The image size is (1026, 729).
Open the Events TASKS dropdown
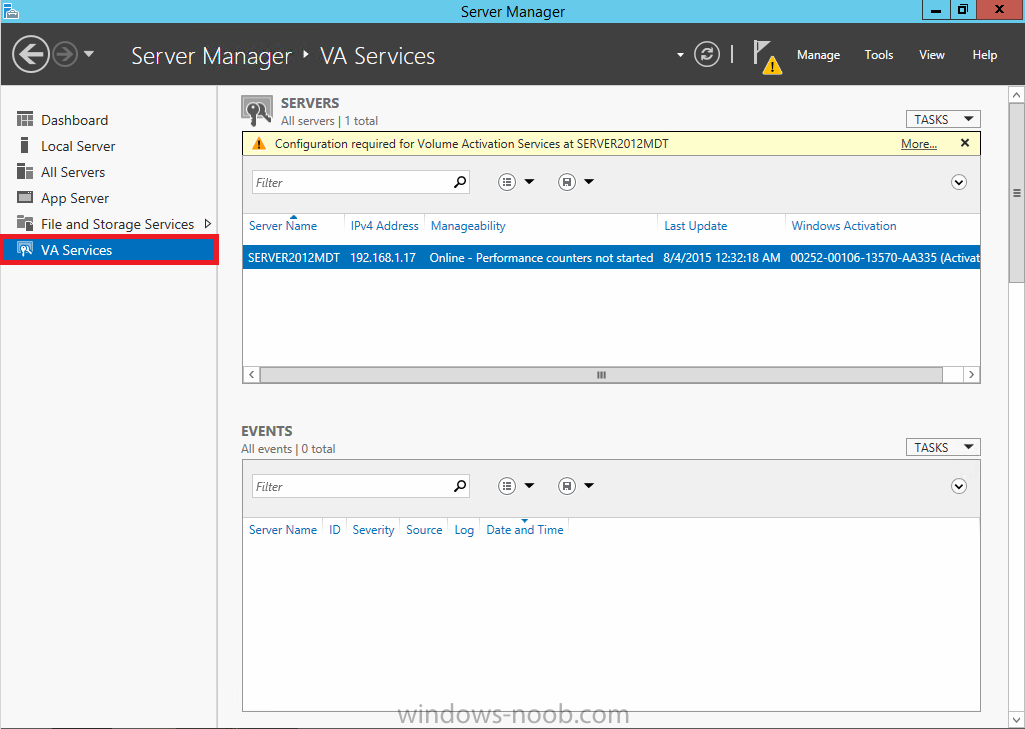(942, 447)
